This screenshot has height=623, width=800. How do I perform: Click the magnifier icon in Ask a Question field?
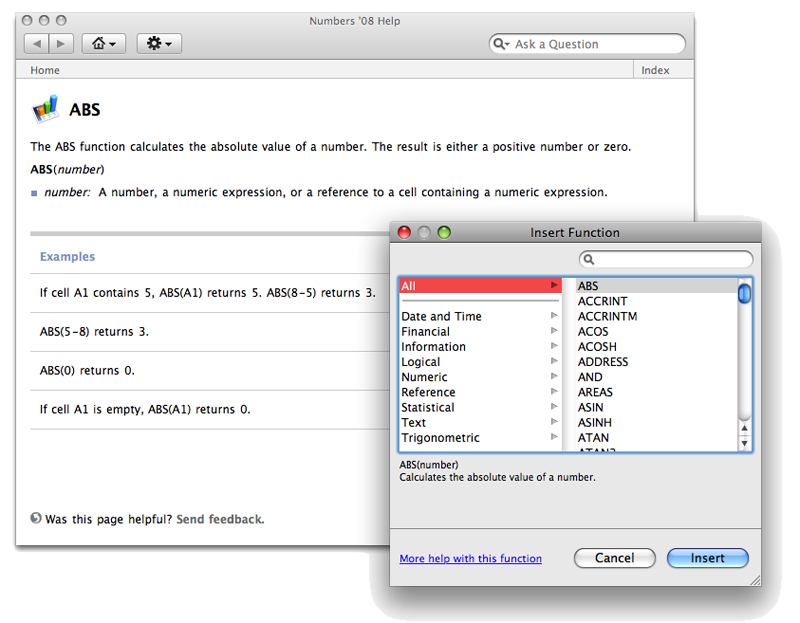click(x=501, y=44)
